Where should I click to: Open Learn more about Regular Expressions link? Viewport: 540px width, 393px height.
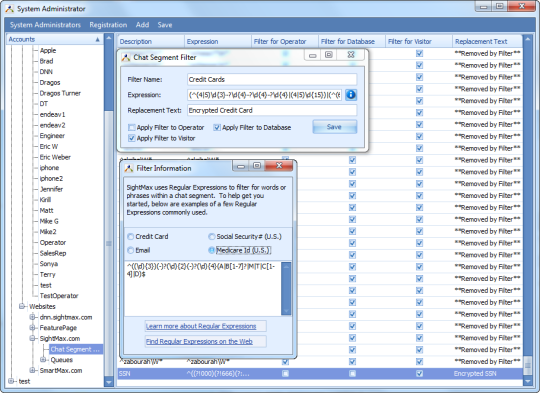(x=201, y=326)
